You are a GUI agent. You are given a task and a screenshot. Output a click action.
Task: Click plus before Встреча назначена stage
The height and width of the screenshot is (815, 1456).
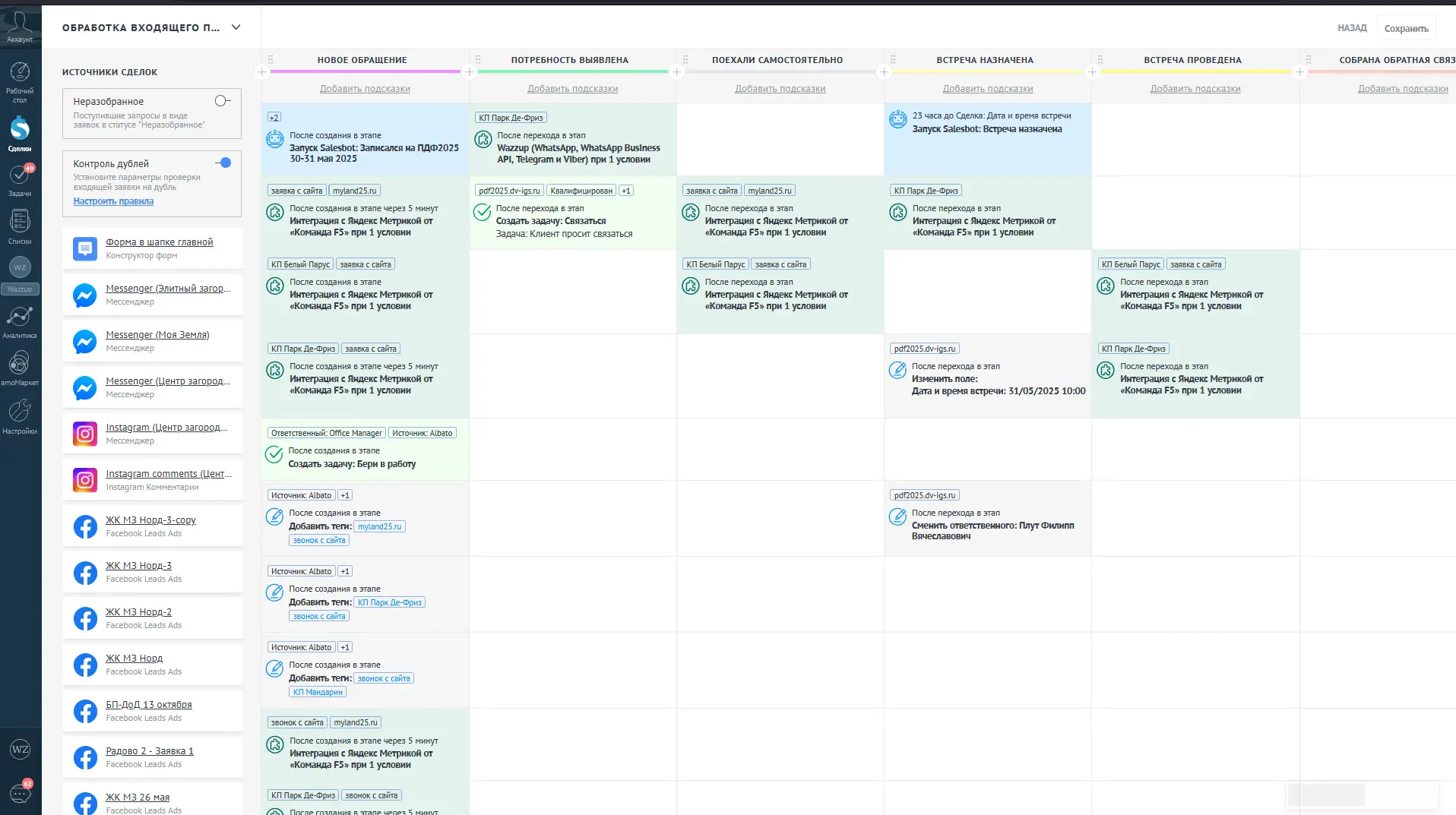pyautogui.click(x=884, y=72)
